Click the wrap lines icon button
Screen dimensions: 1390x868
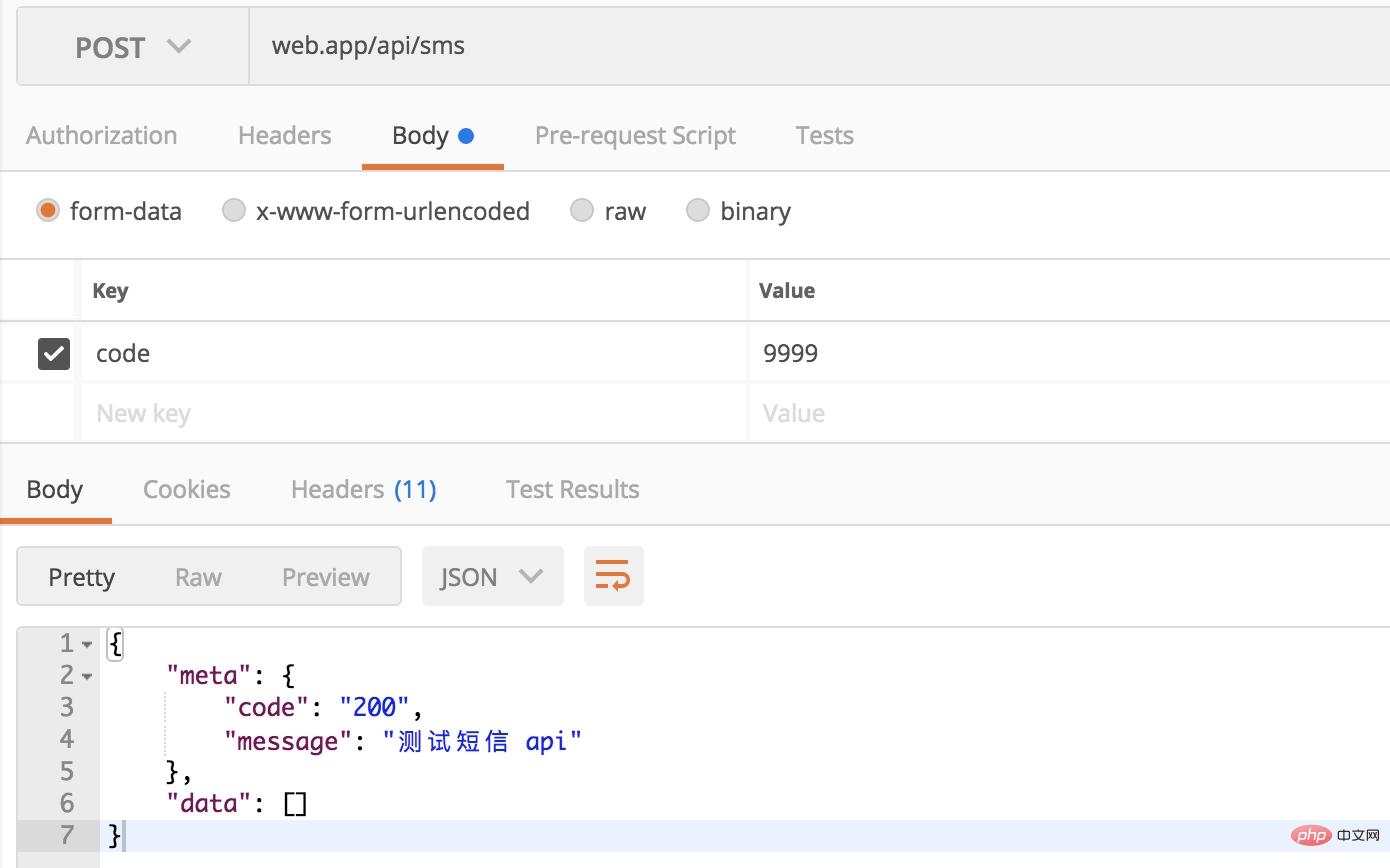[x=613, y=576]
